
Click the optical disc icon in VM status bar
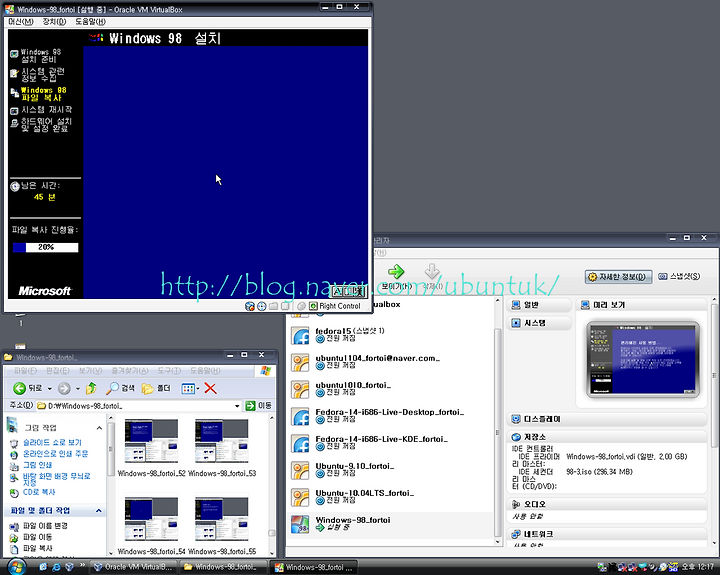pyautogui.click(x=262, y=306)
